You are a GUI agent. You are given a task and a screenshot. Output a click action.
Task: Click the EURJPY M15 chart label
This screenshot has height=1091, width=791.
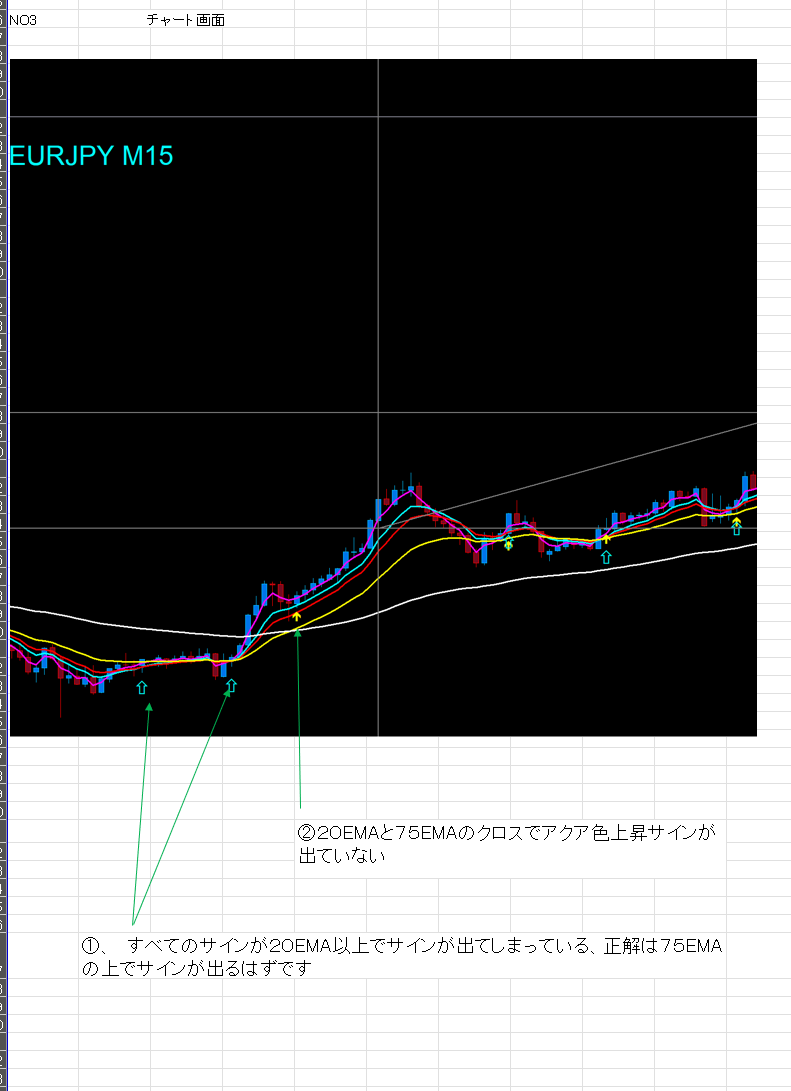pos(92,156)
